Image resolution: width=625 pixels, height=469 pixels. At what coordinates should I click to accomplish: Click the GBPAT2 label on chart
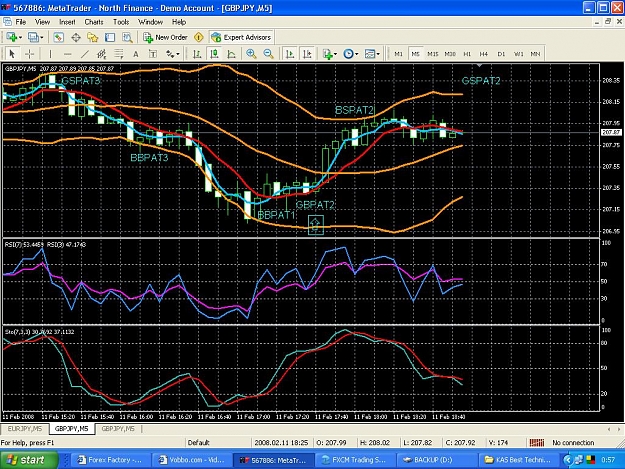tap(315, 205)
